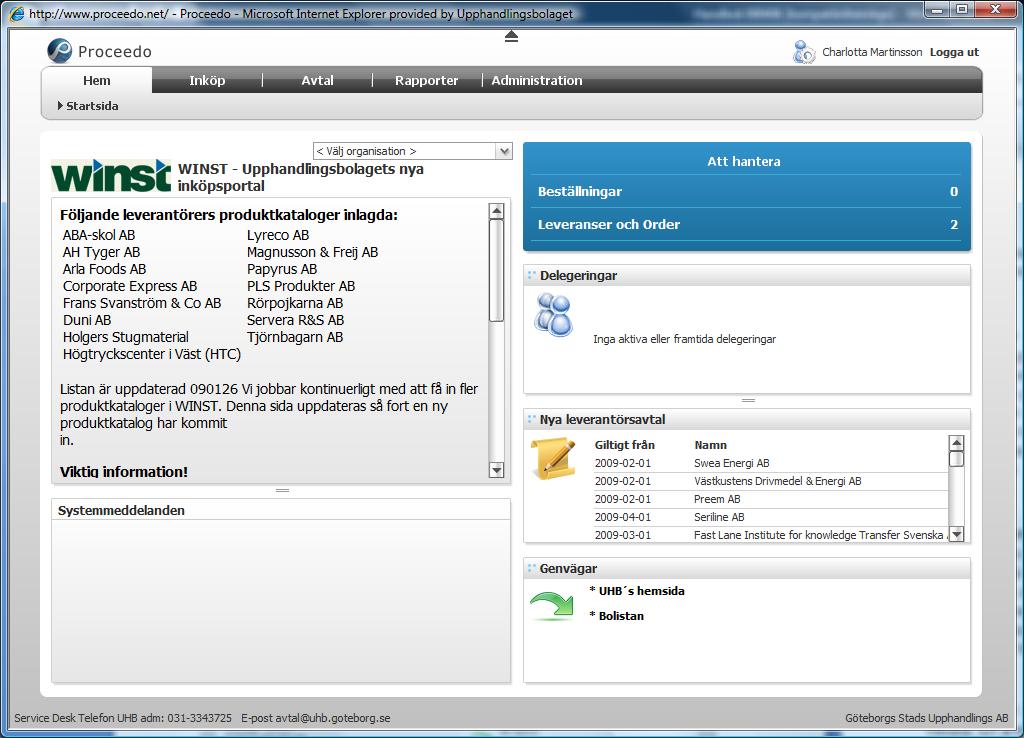Image resolution: width=1024 pixels, height=738 pixels.
Task: Open the Avtal menu
Action: [x=317, y=80]
